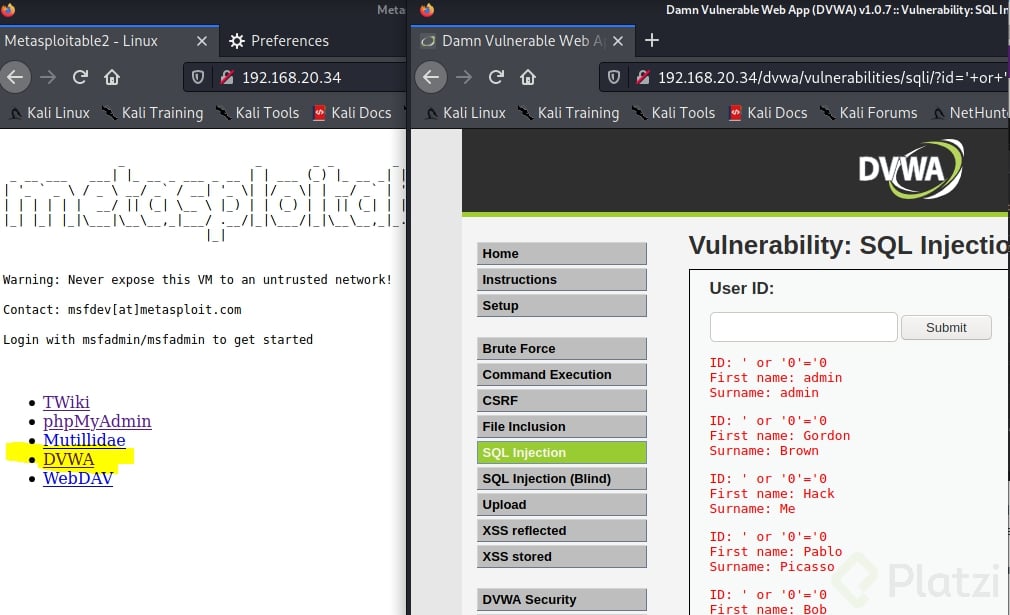Open the WebDAV link

[x=78, y=478]
